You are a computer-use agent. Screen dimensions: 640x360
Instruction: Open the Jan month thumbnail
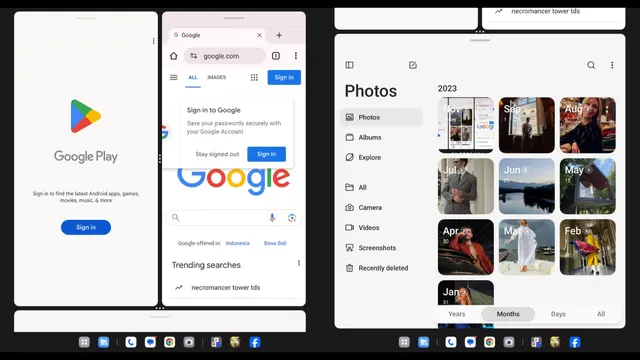466,293
